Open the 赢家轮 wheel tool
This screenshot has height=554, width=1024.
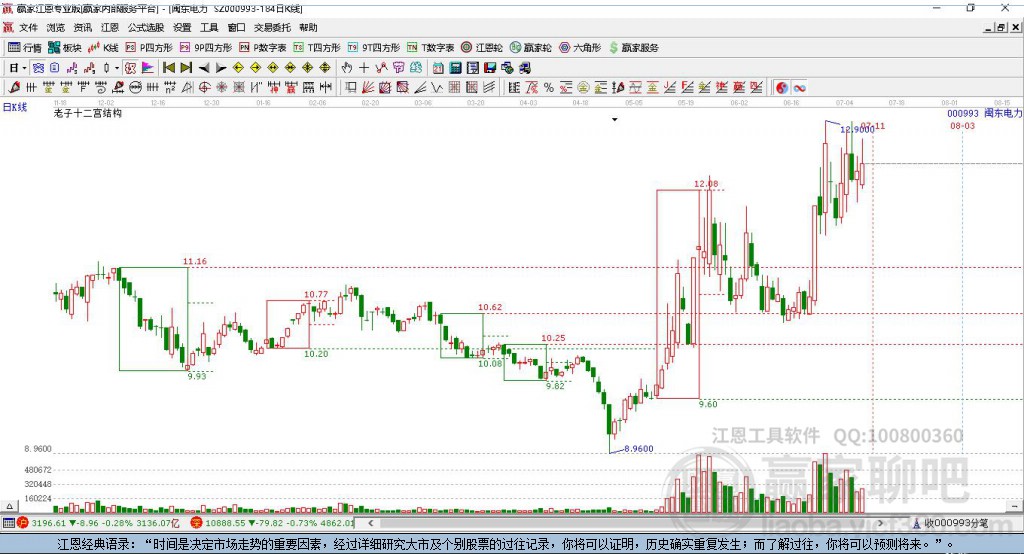coord(531,48)
